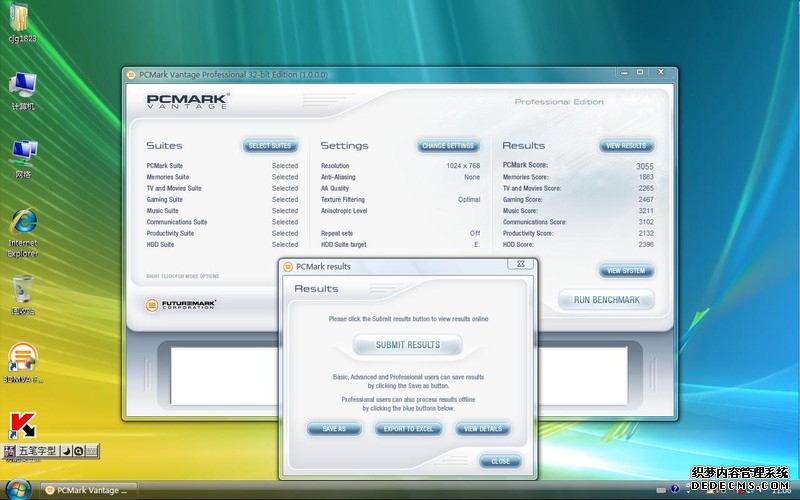Click the Gaming Score value 2467
The width and height of the screenshot is (800, 500).
pyautogui.click(x=646, y=199)
